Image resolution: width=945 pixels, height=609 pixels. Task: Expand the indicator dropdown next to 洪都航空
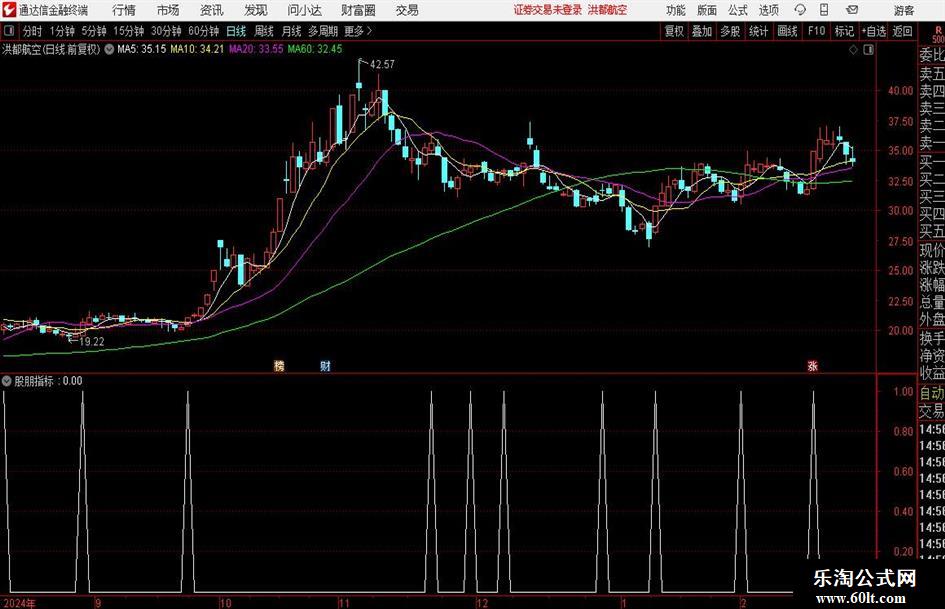pyautogui.click(x=109, y=49)
